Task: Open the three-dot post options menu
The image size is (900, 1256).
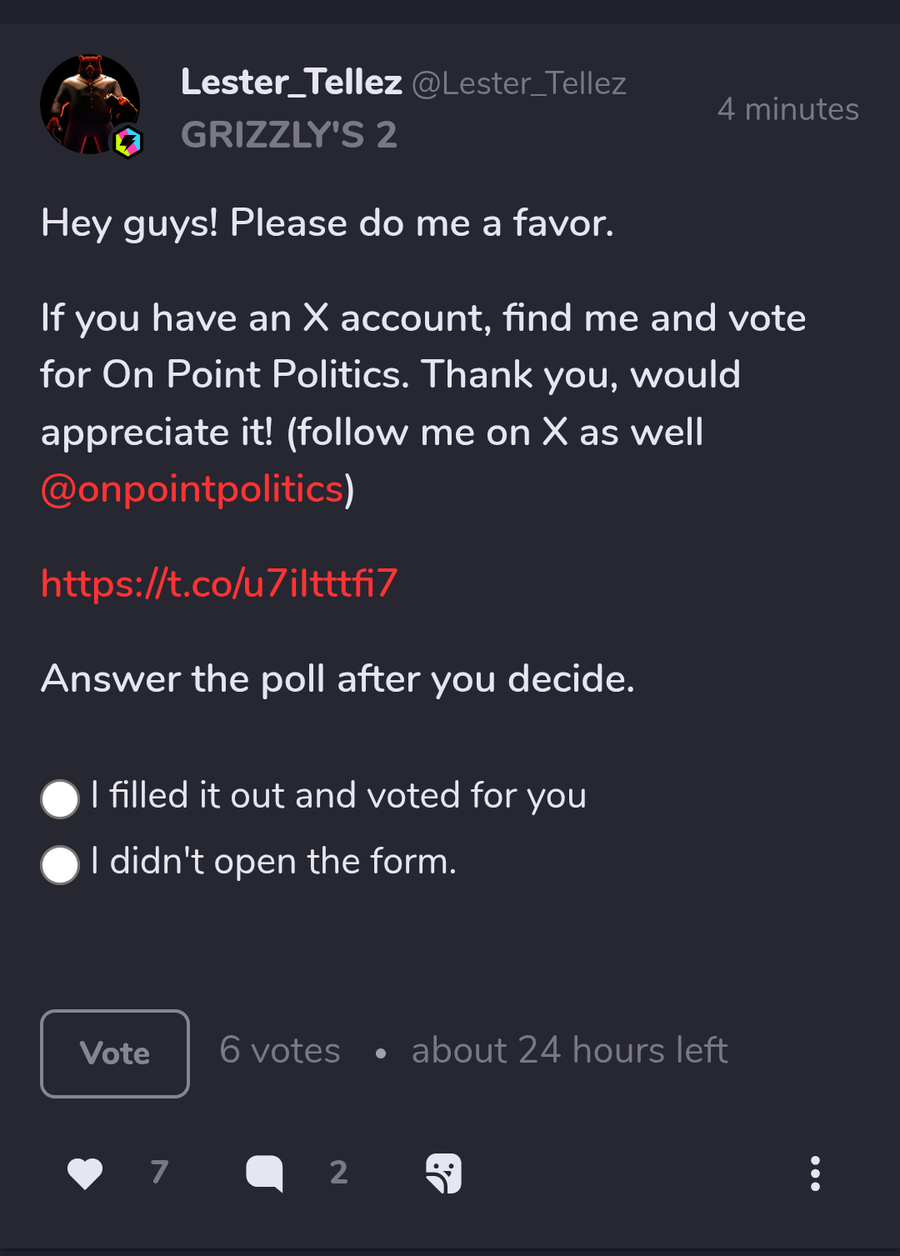Action: click(815, 1173)
